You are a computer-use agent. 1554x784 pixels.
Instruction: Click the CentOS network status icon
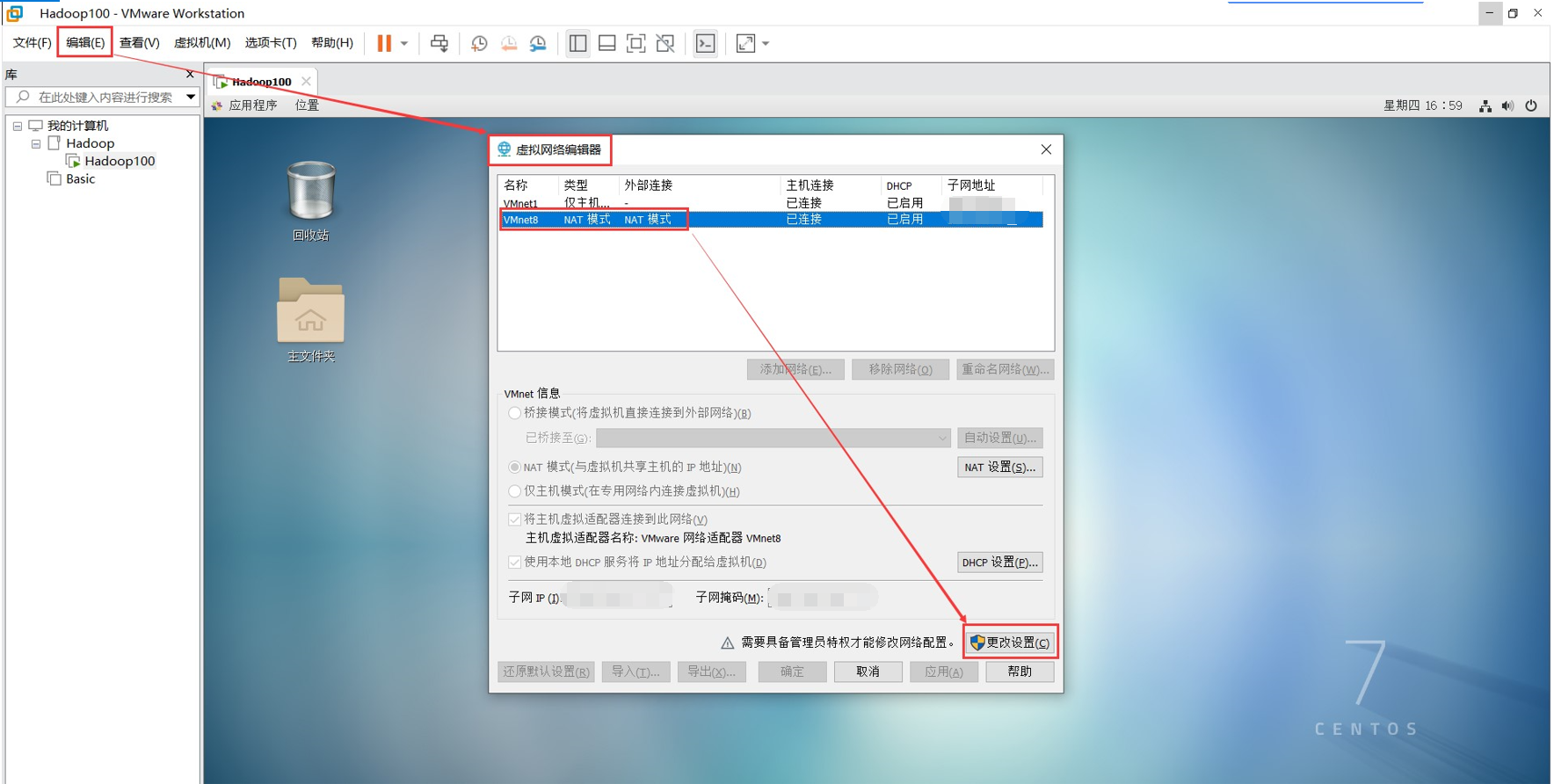pos(1485,105)
